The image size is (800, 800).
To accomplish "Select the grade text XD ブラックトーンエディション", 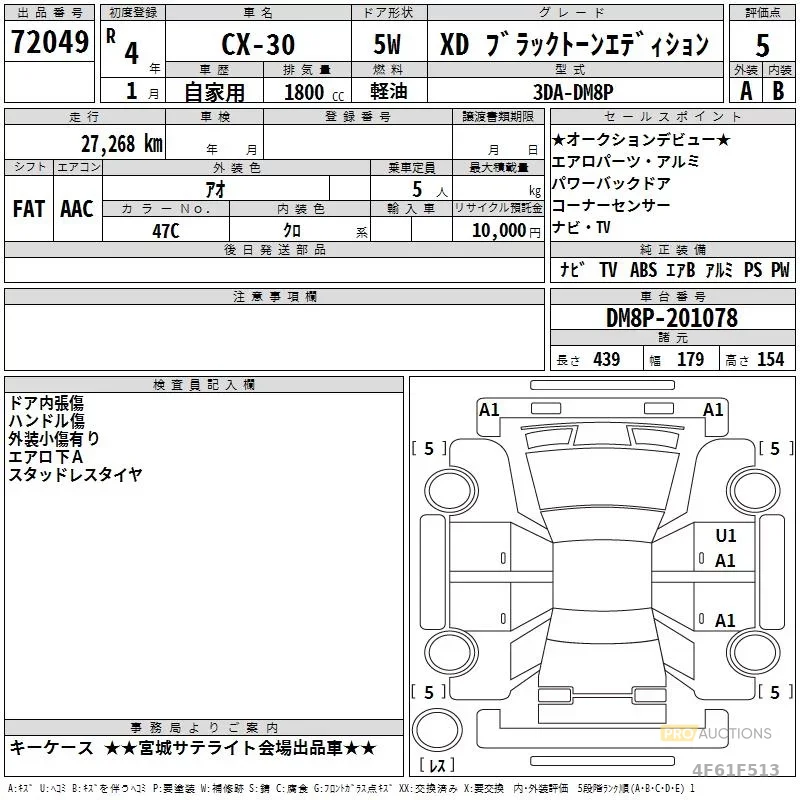I will (x=574, y=44).
